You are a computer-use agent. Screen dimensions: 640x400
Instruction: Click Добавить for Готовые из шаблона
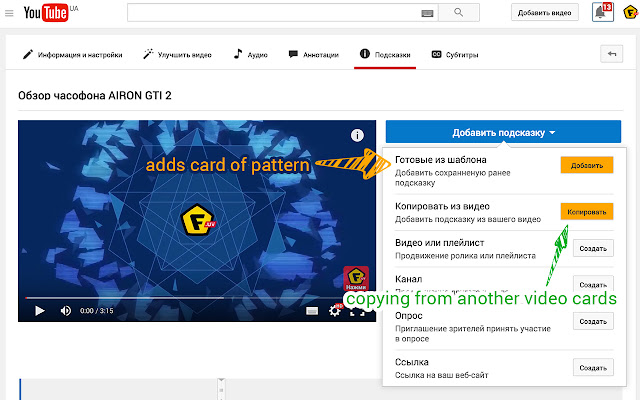(587, 165)
